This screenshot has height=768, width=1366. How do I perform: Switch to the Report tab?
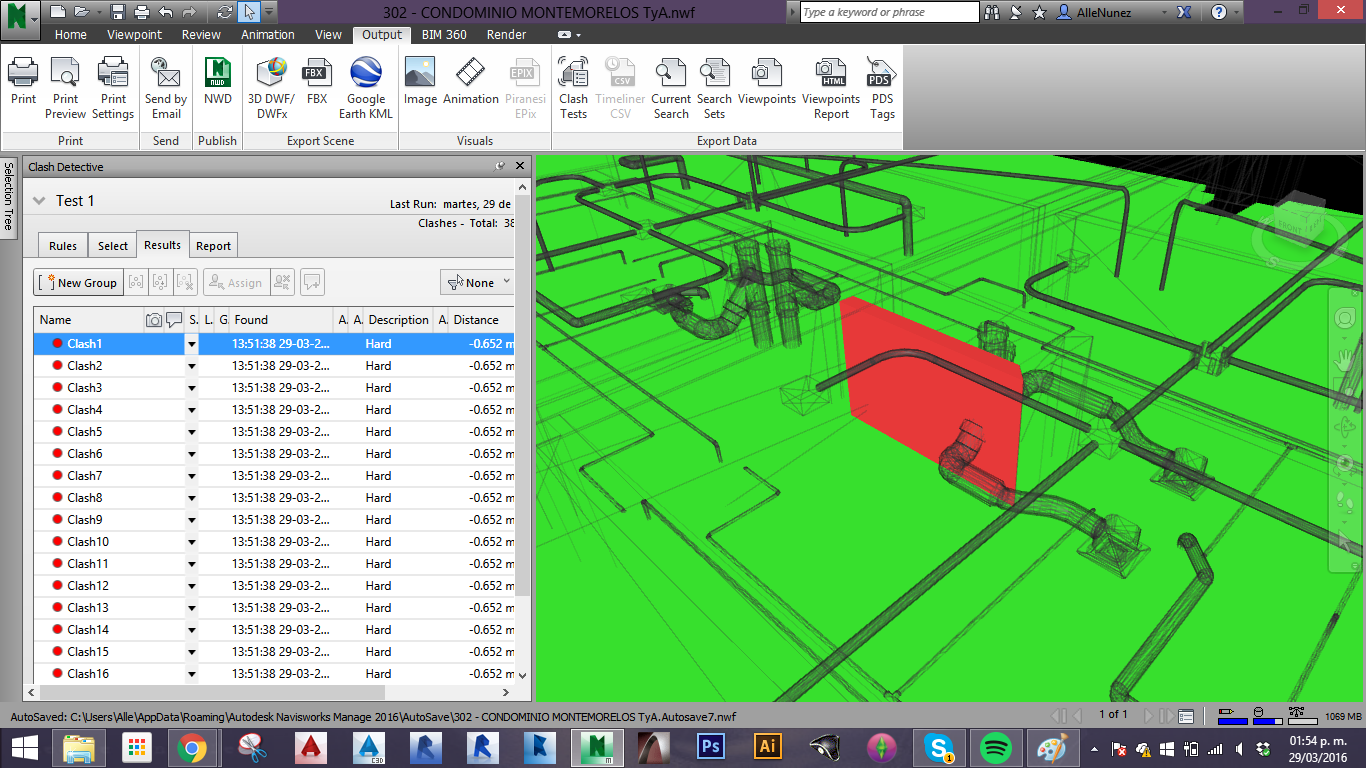click(x=213, y=246)
